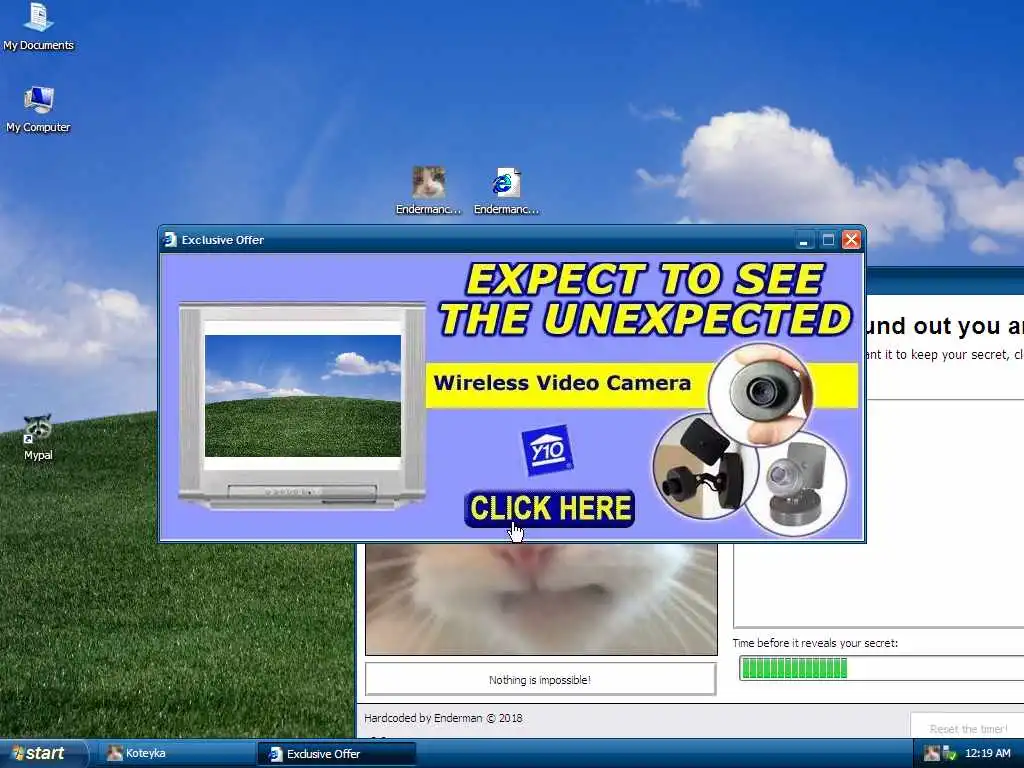Open the My Documents desktop icon
Image resolution: width=1024 pixels, height=768 pixels.
click(x=38, y=26)
